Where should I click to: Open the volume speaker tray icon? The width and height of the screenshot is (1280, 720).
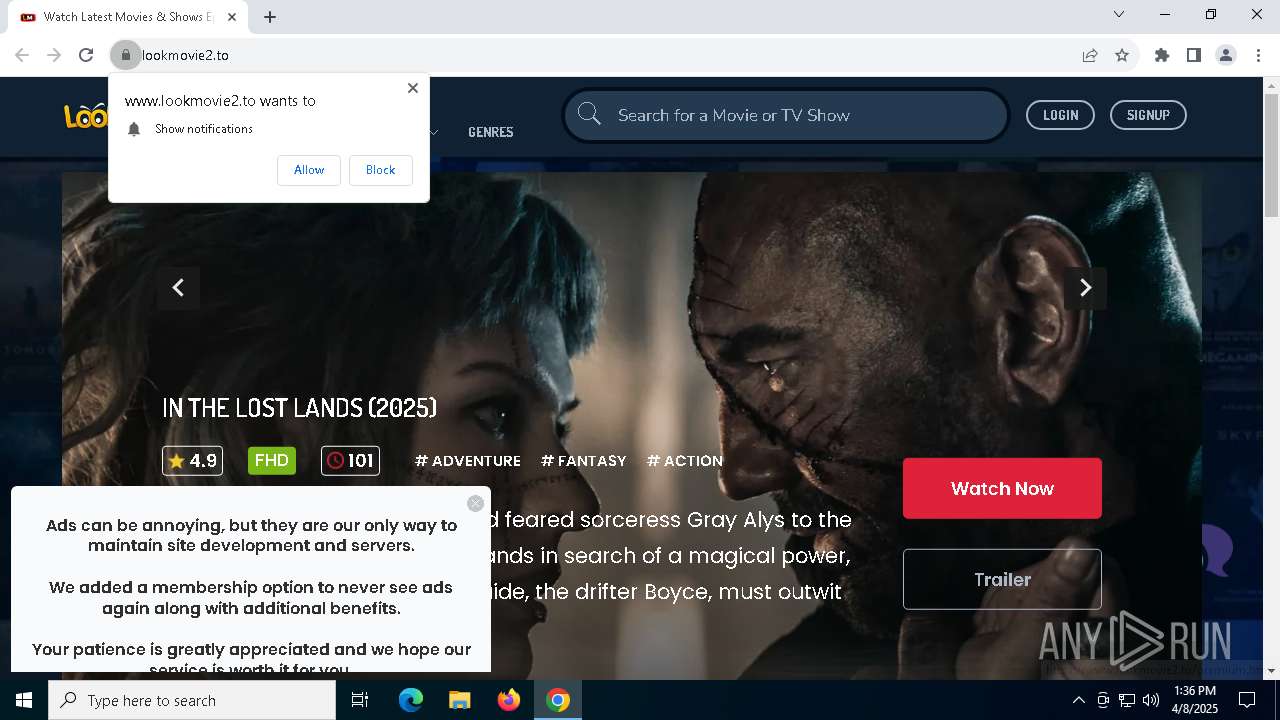click(1151, 700)
